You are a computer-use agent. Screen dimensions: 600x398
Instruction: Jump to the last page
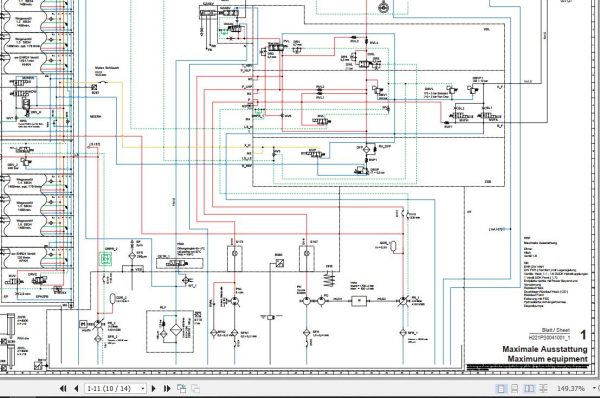point(167,388)
